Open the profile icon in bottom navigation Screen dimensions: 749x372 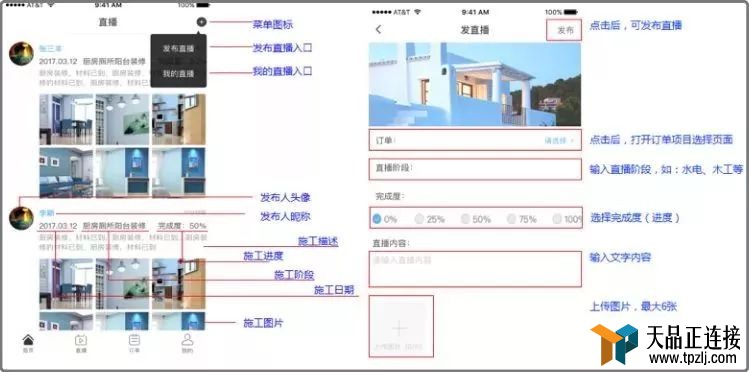click(188, 340)
